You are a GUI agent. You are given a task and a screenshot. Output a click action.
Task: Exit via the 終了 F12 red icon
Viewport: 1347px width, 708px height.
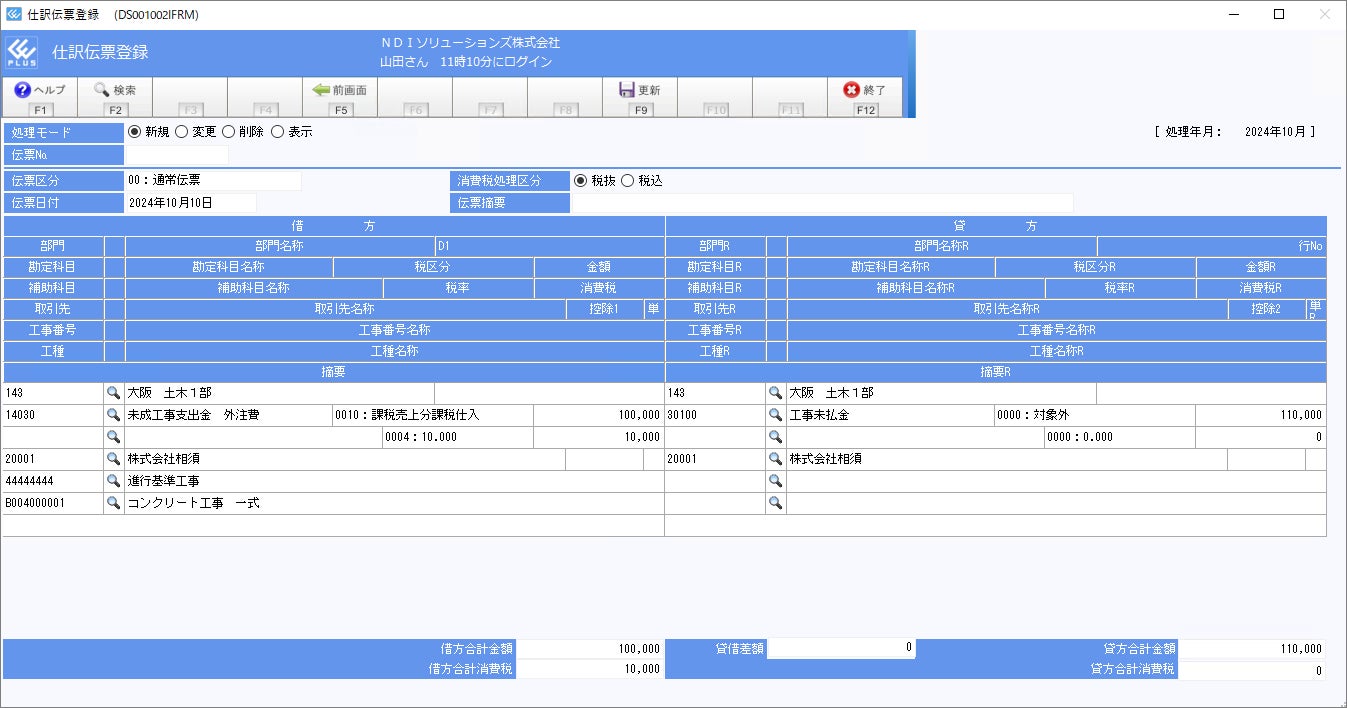[851, 90]
